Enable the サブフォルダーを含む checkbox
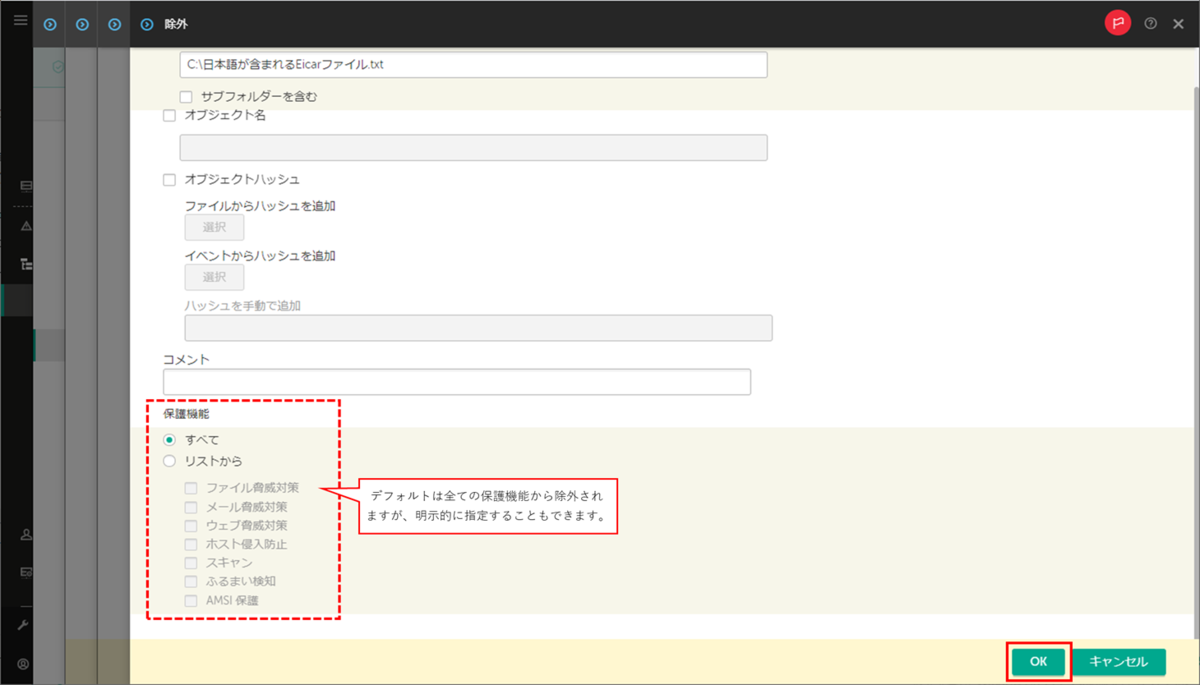The image size is (1200, 685). [x=186, y=96]
